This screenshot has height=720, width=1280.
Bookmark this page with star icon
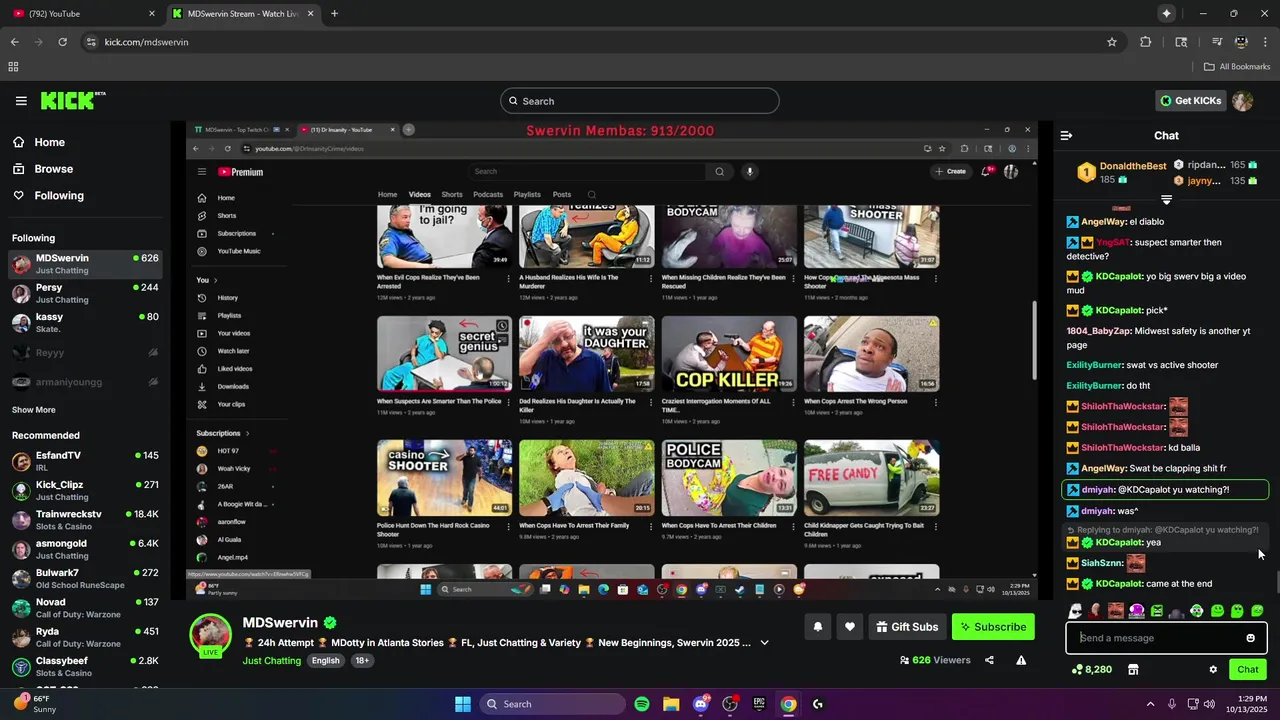coord(1111,42)
